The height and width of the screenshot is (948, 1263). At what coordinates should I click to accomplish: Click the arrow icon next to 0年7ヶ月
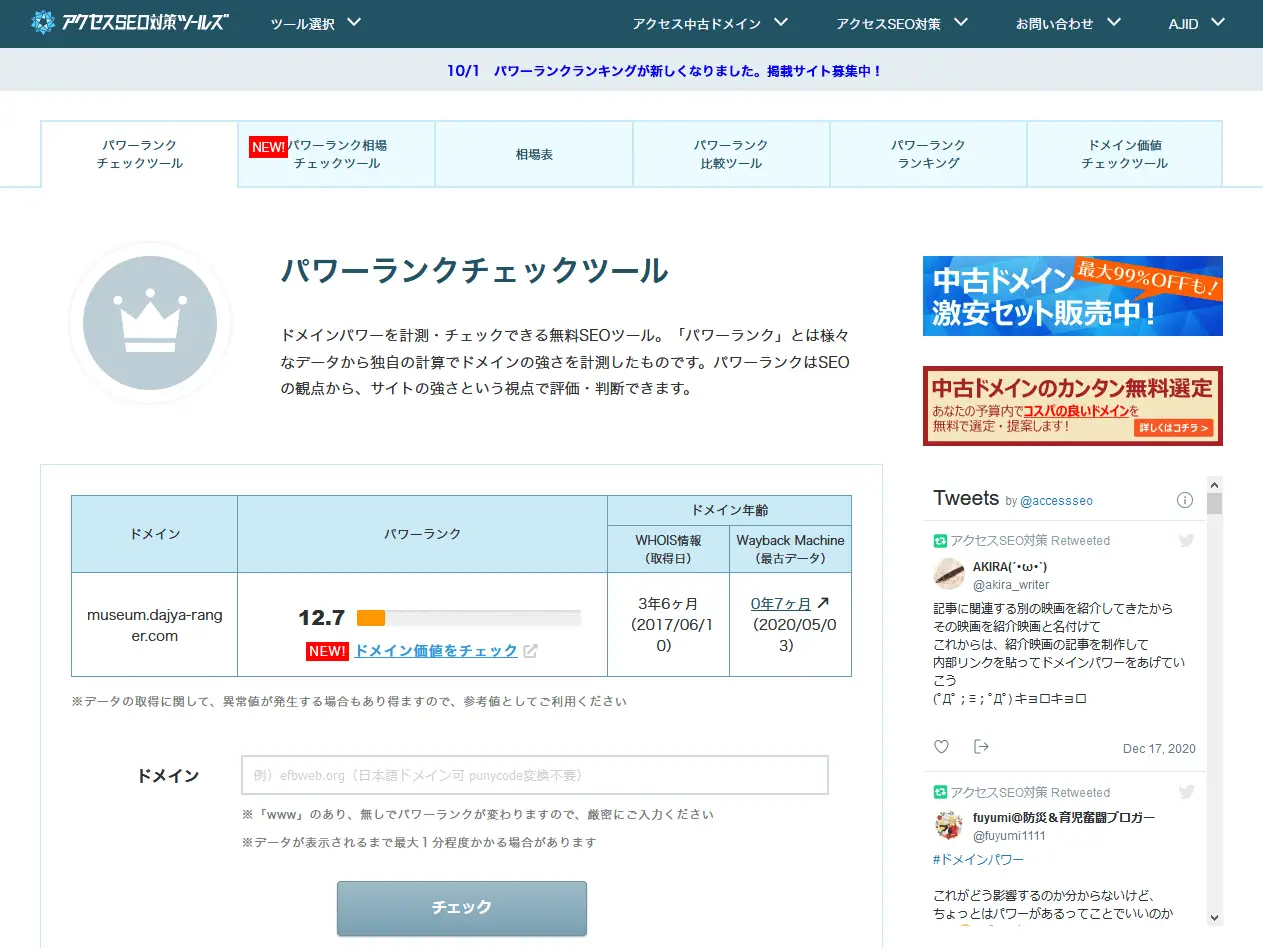tap(823, 603)
